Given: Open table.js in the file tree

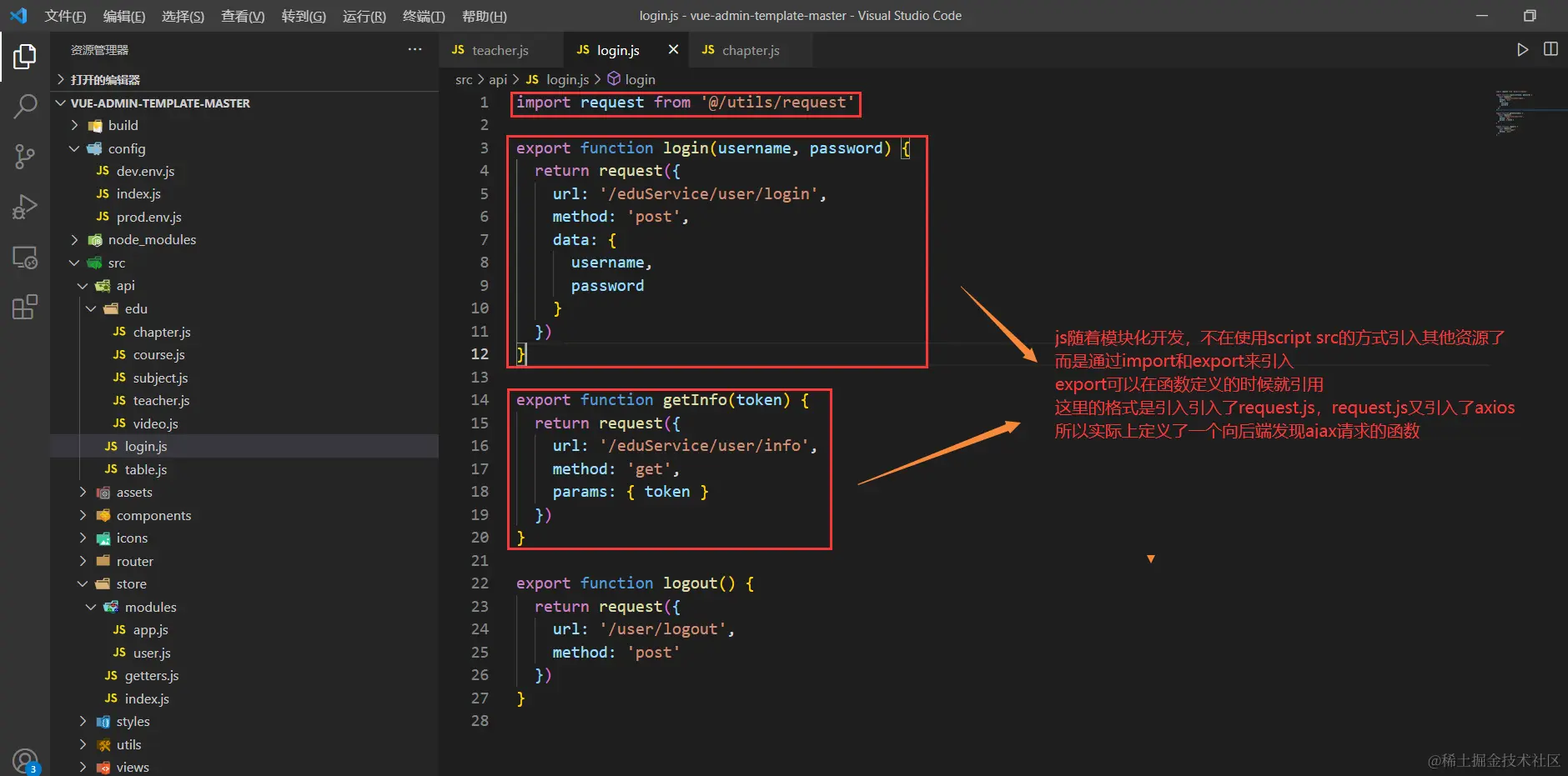Looking at the screenshot, I should [244, 469].
